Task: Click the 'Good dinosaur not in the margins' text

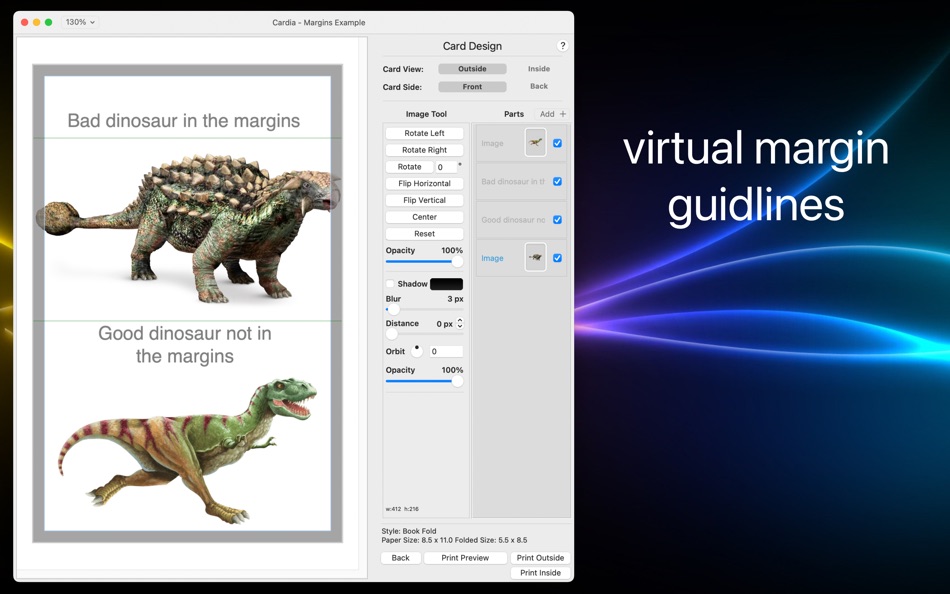Action: (185, 344)
